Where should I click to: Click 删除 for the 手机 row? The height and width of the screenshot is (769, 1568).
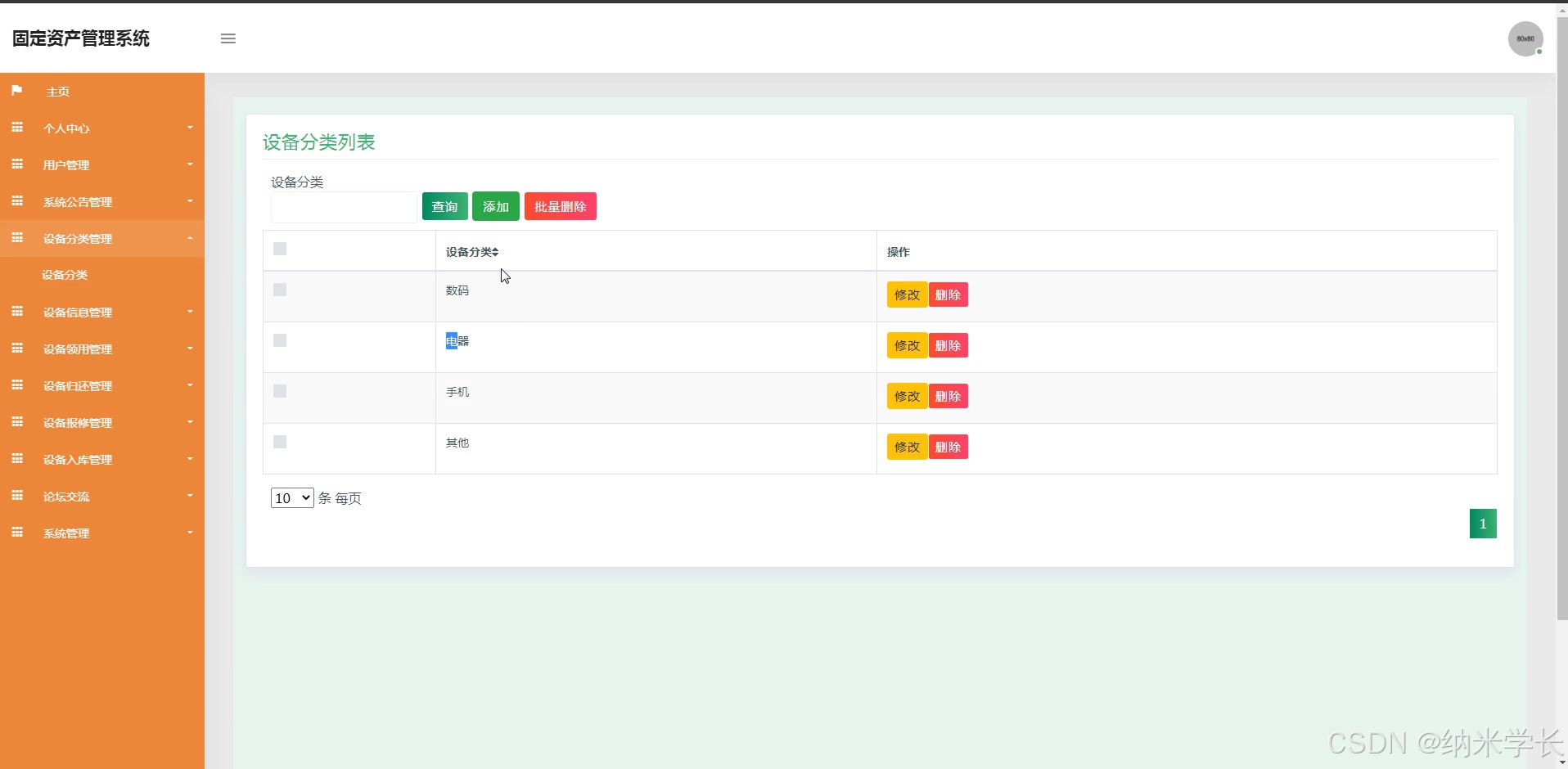pyautogui.click(x=948, y=396)
